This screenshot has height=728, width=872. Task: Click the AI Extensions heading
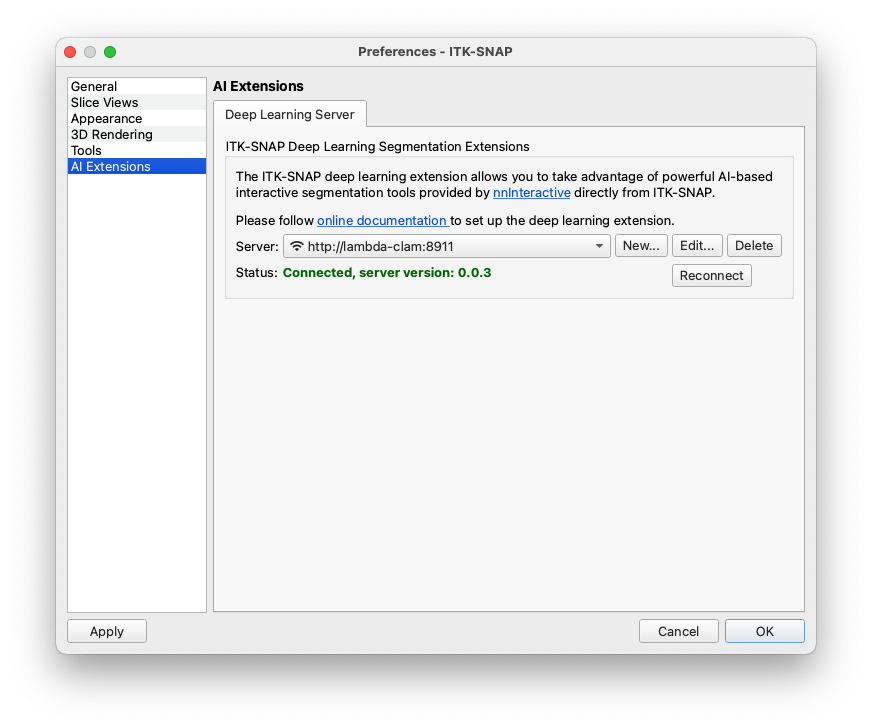[258, 86]
